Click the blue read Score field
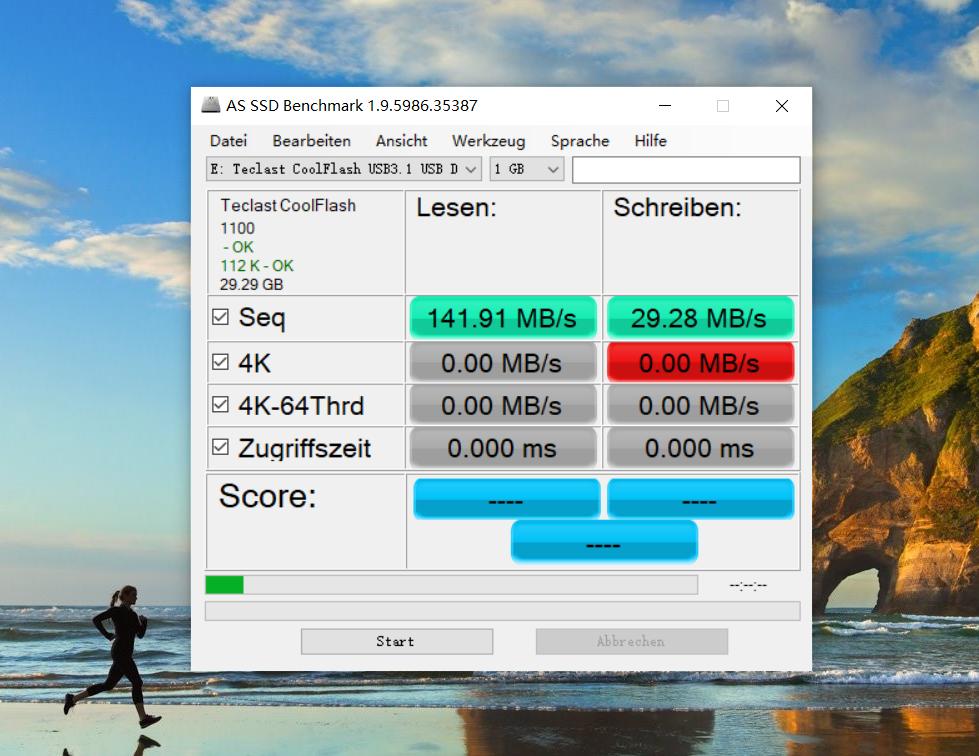The height and width of the screenshot is (756, 979). click(x=506, y=497)
